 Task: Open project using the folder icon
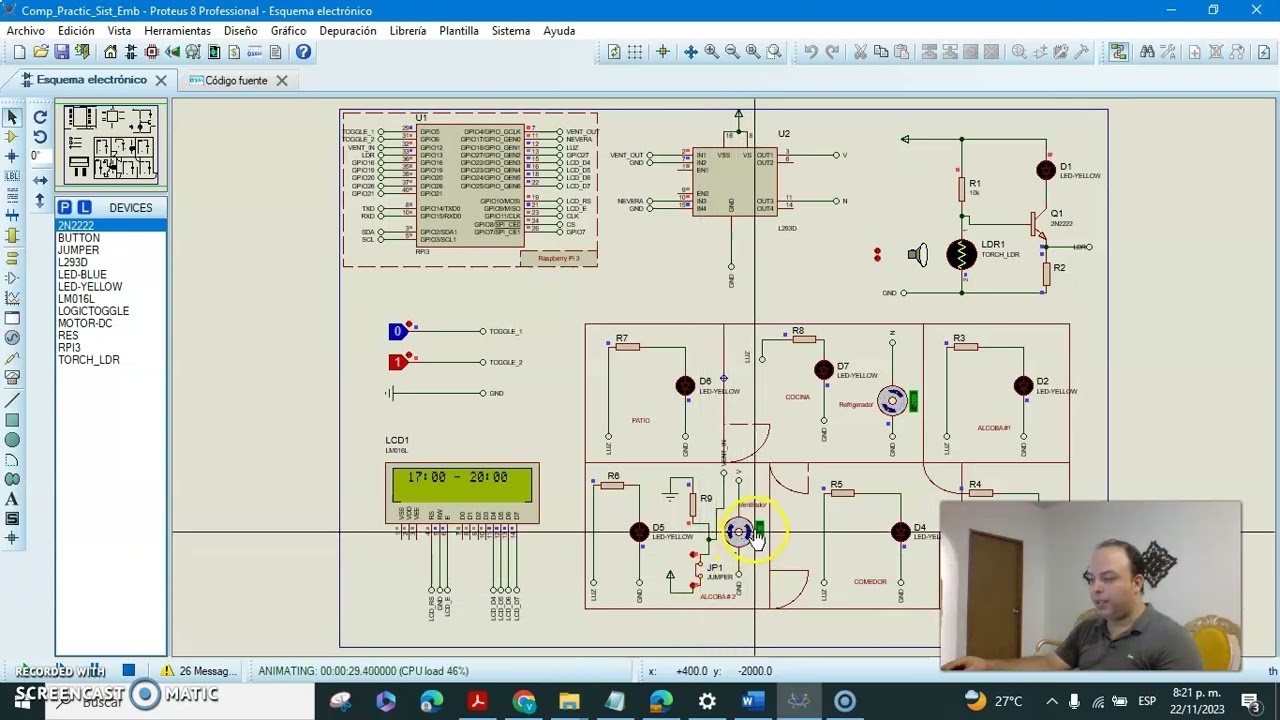(x=41, y=52)
